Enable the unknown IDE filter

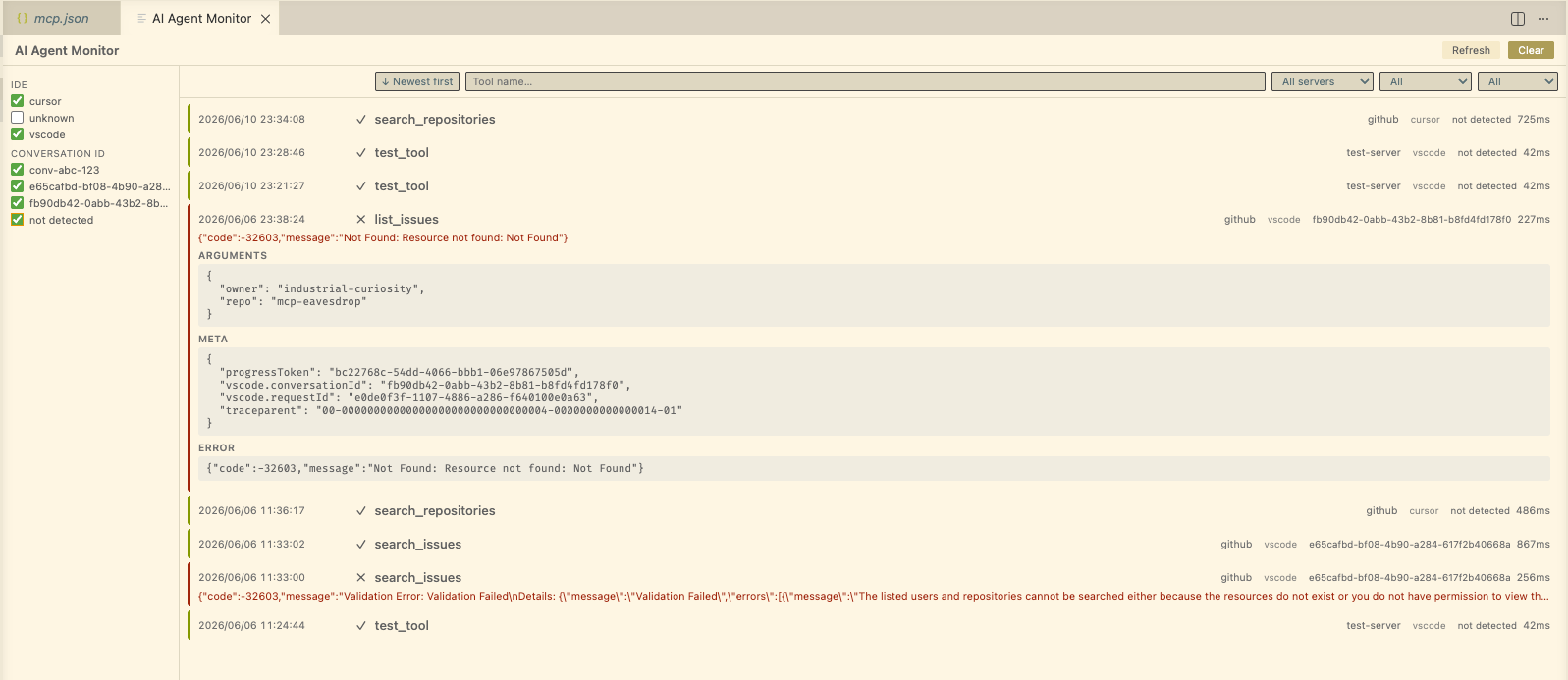pyautogui.click(x=17, y=118)
